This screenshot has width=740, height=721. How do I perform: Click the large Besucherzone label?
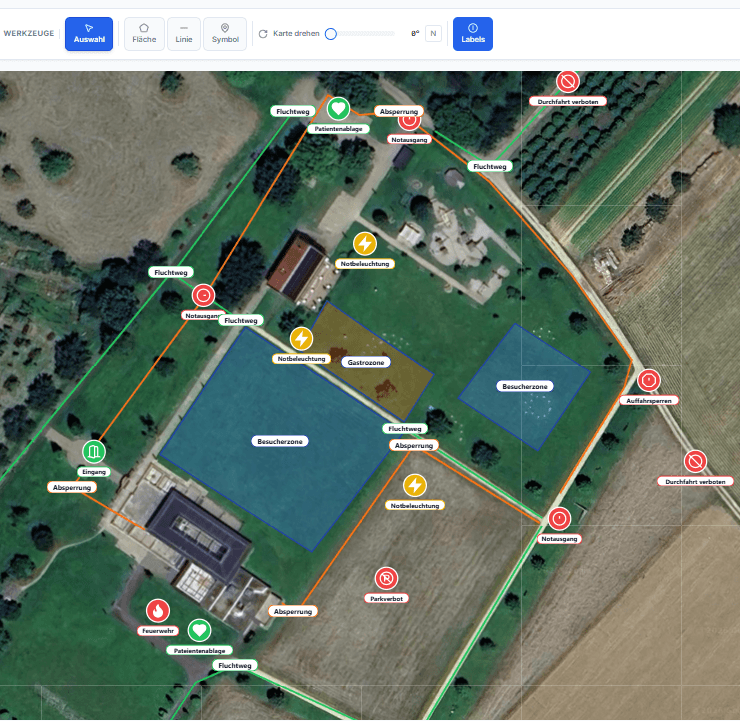click(x=280, y=441)
